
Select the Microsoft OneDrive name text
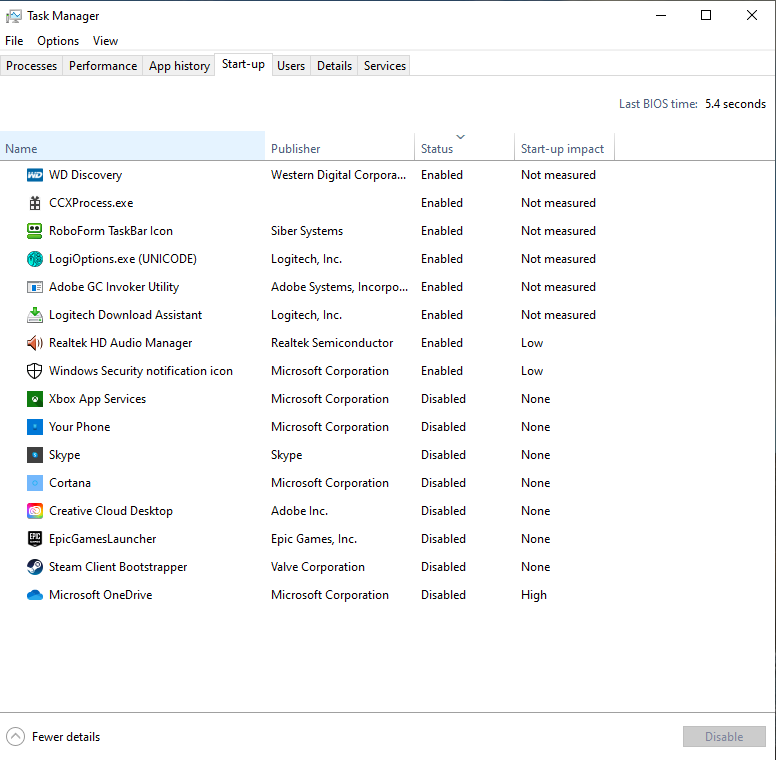click(100, 595)
